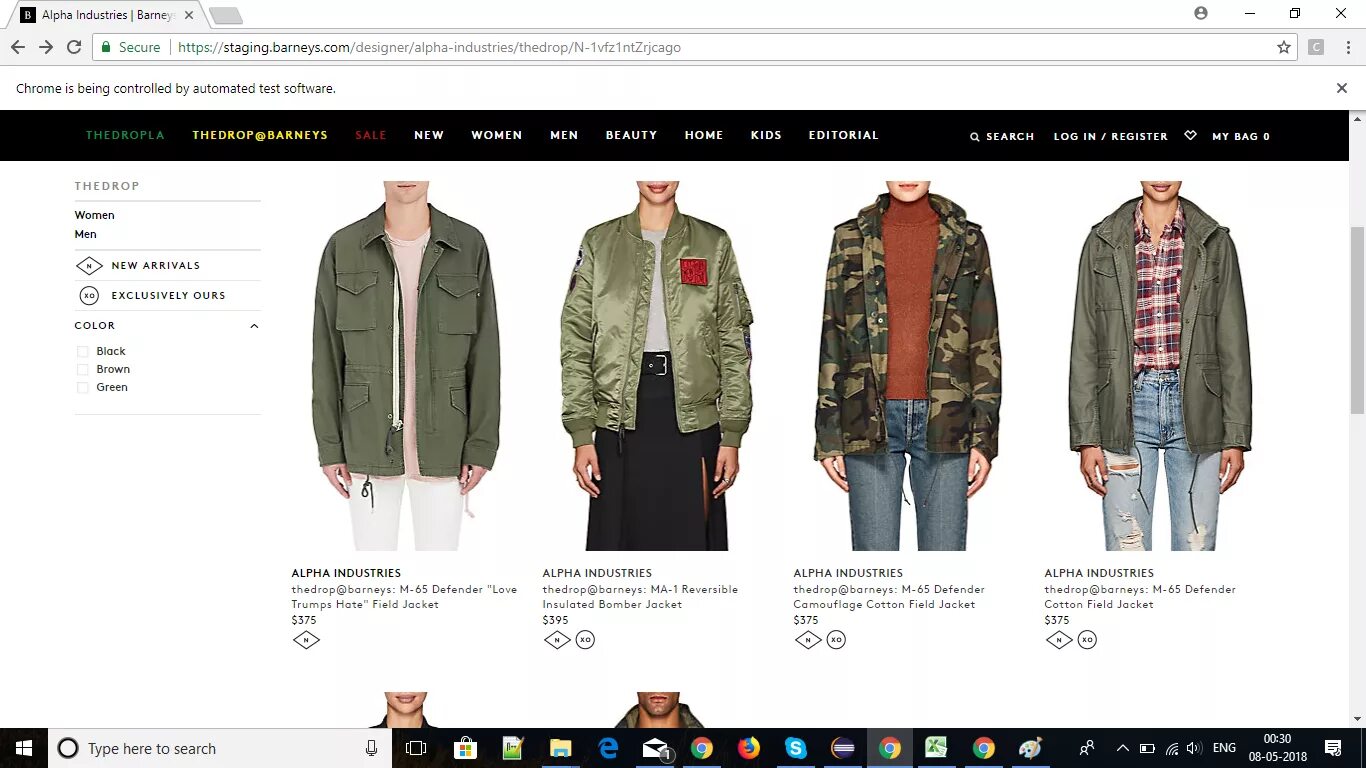The width and height of the screenshot is (1366, 768).
Task: Show hidden system tray icons chevron
Action: coord(1122,748)
